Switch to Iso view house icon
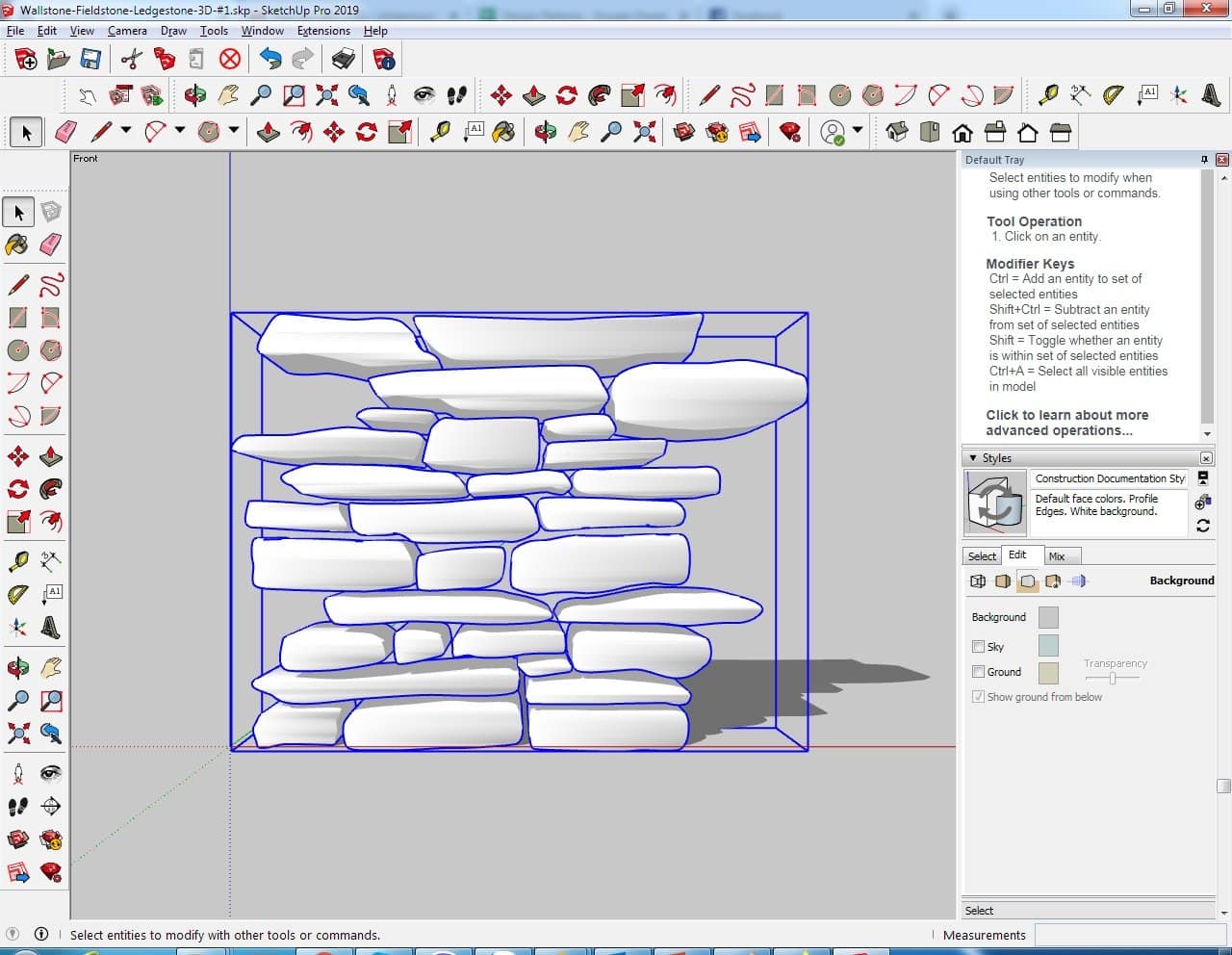1232x955 pixels. pyautogui.click(x=897, y=132)
